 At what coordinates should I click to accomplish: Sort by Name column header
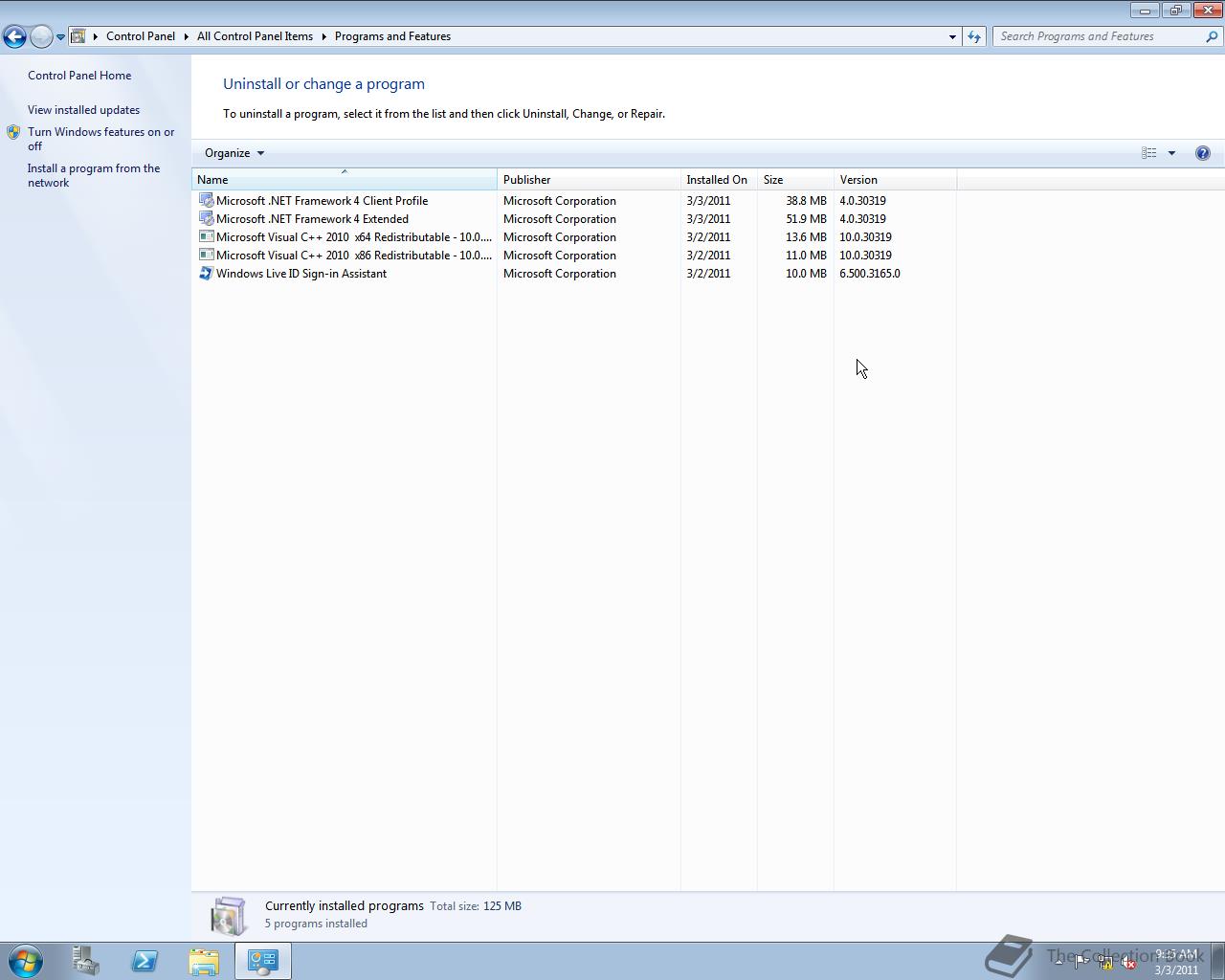(345, 180)
